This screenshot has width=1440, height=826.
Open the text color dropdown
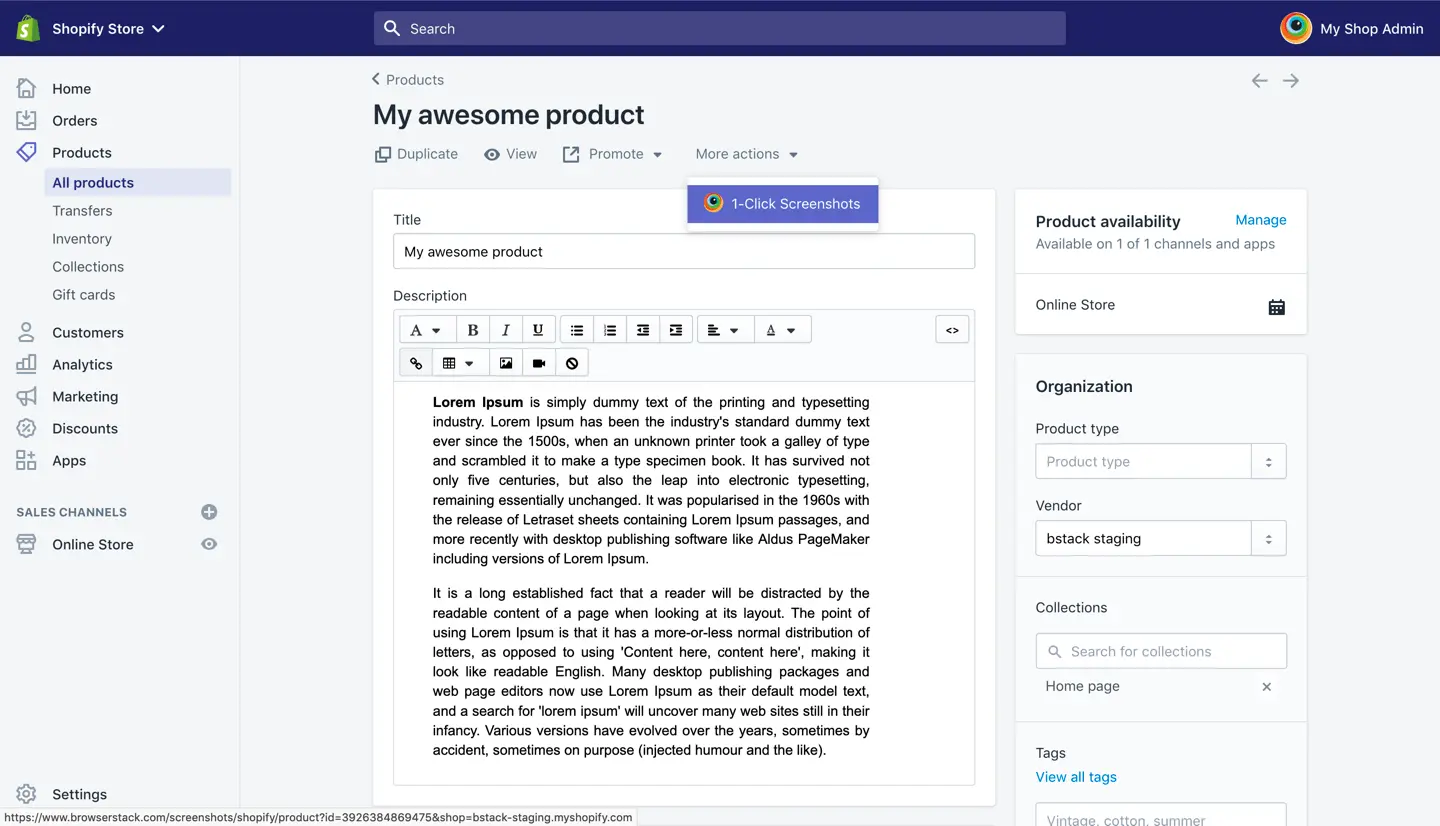[x=780, y=330]
